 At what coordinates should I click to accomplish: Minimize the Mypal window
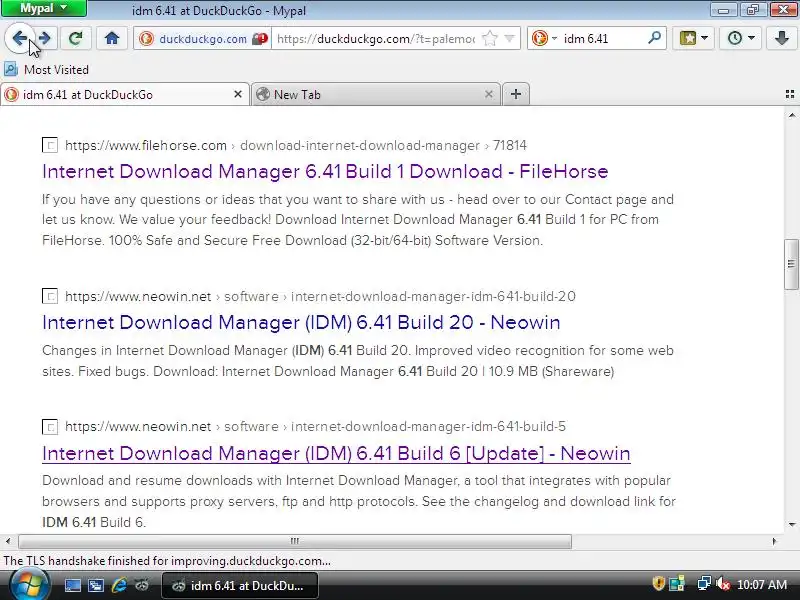pyautogui.click(x=723, y=9)
